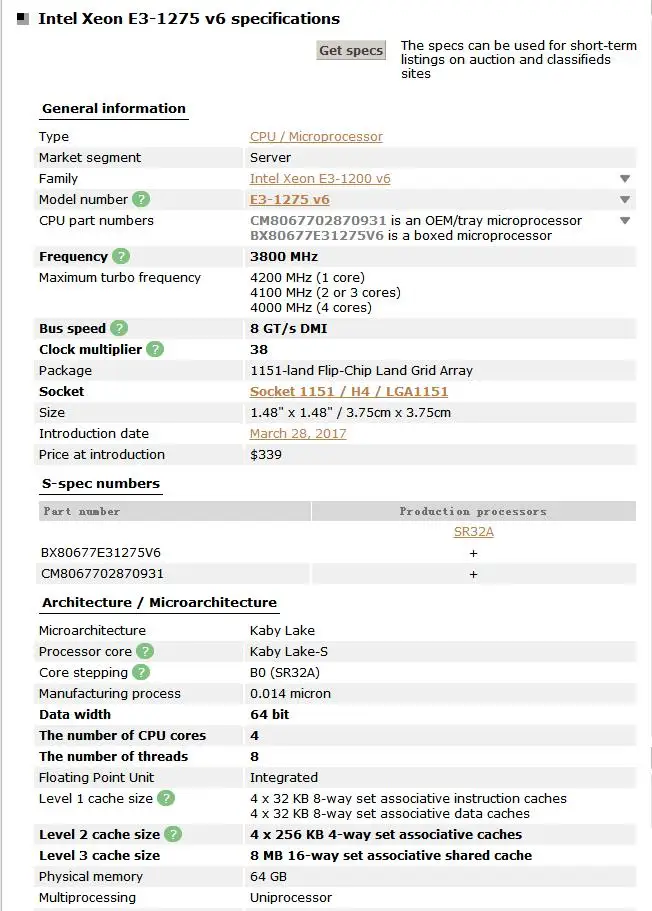This screenshot has height=911, width=652.
Task: Click Core stepping help icon
Action: tap(141, 672)
